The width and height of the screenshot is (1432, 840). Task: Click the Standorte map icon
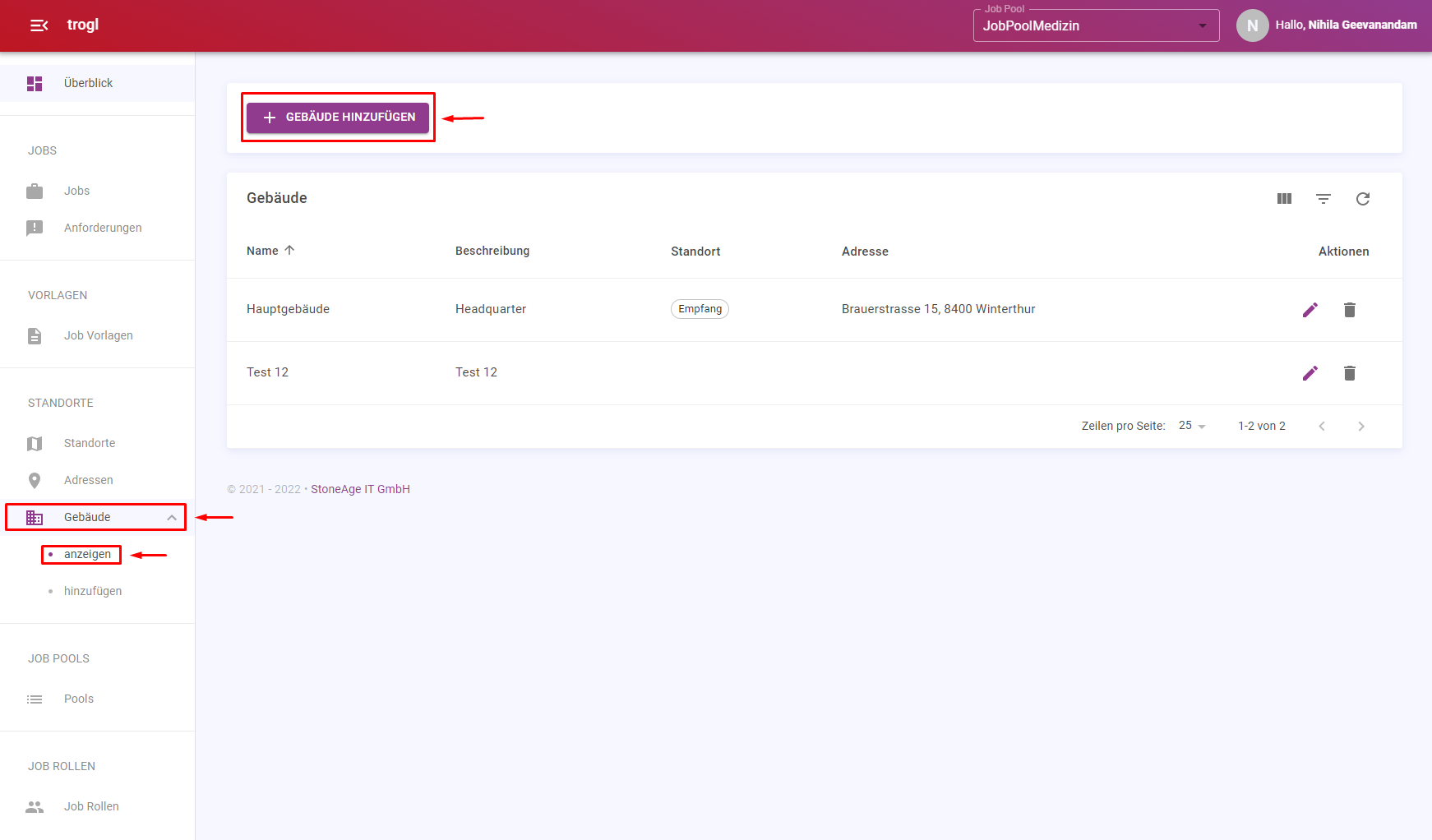35,443
